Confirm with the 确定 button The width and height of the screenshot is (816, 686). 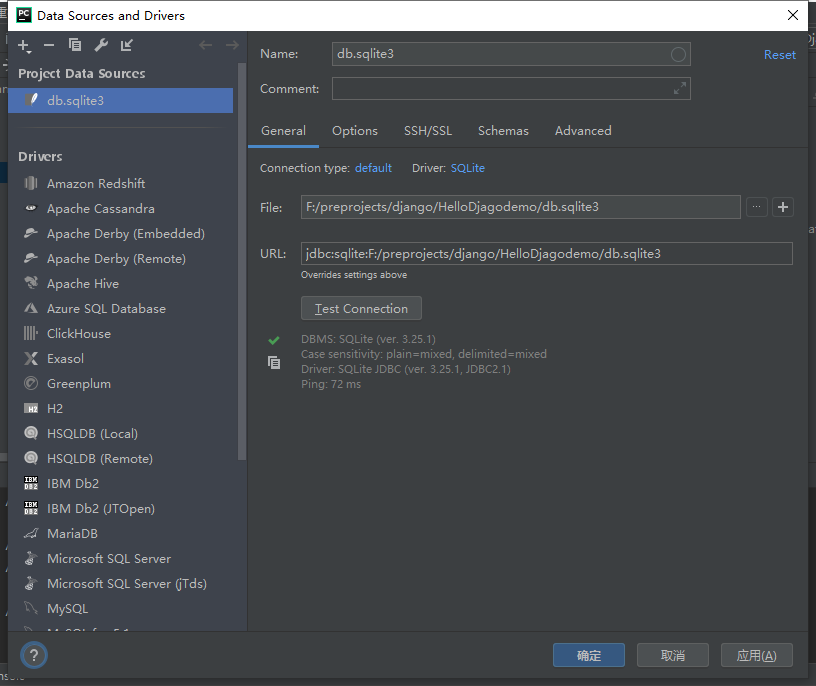pyautogui.click(x=589, y=655)
